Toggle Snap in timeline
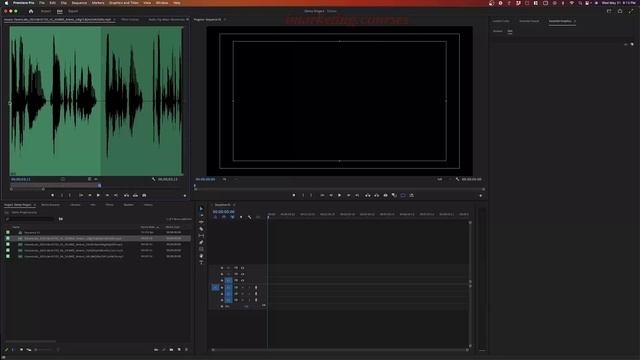The height and width of the screenshot is (360, 640). click(x=224, y=217)
